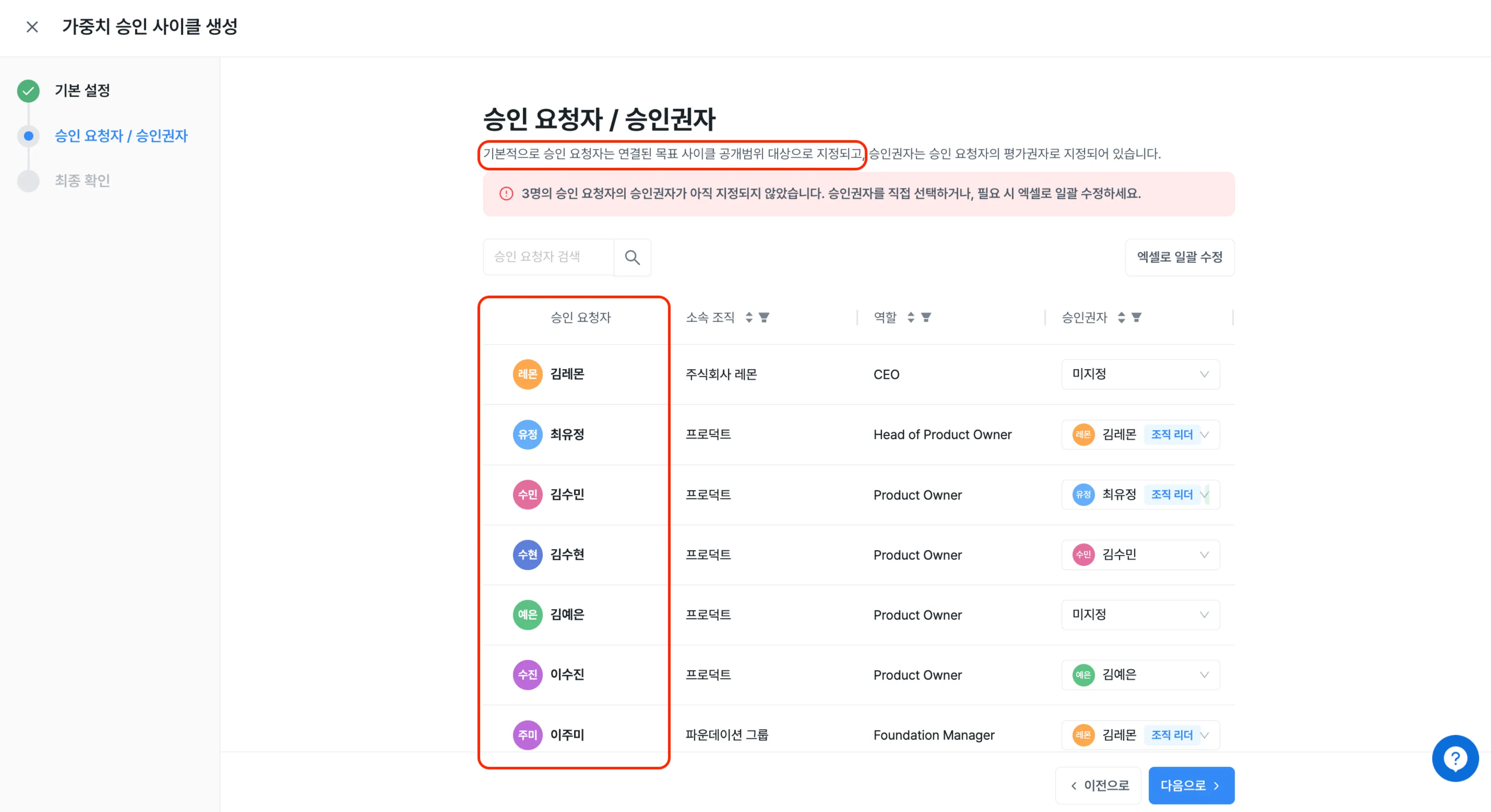Click 다음으로 button

pos(1191,785)
